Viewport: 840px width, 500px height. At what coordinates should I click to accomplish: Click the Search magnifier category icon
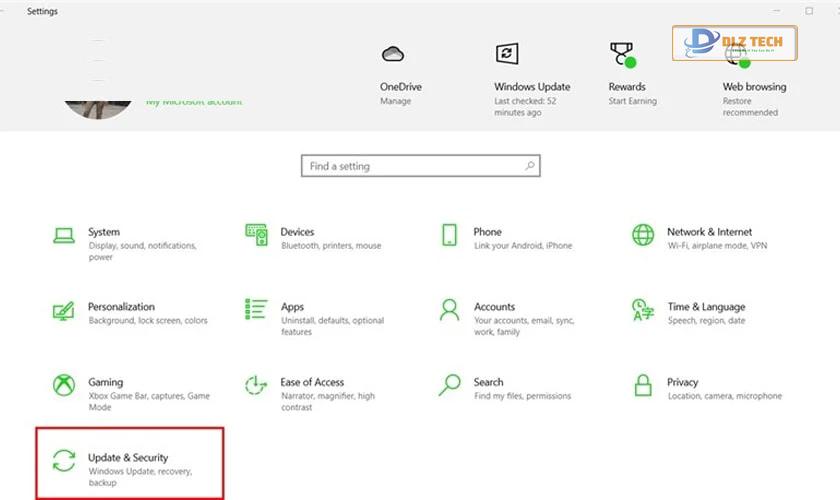click(449, 385)
